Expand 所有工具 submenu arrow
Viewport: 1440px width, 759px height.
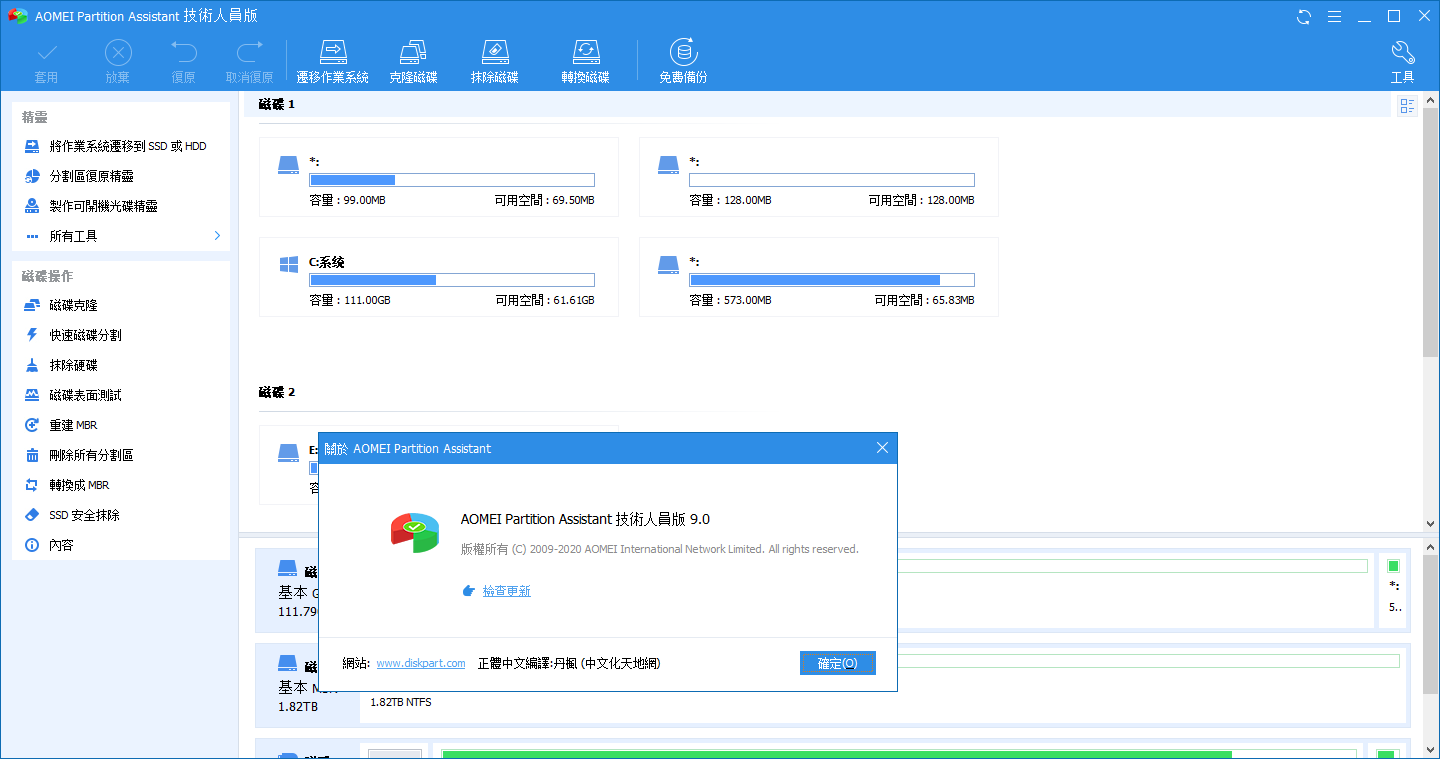[x=217, y=236]
